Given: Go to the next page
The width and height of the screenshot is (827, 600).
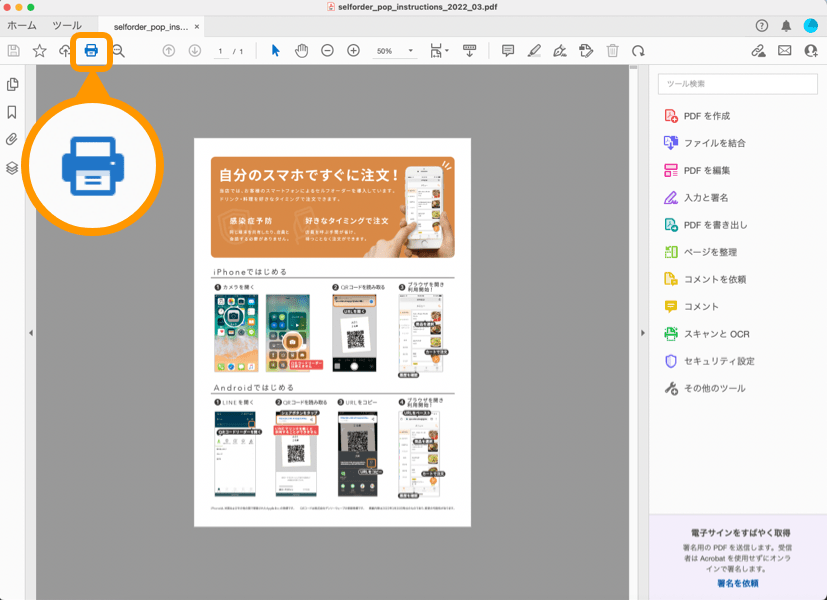Looking at the screenshot, I should coord(195,51).
